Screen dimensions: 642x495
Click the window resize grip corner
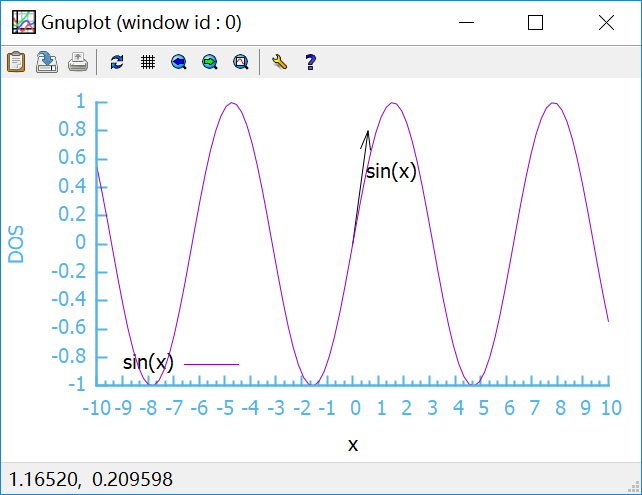tap(634, 487)
